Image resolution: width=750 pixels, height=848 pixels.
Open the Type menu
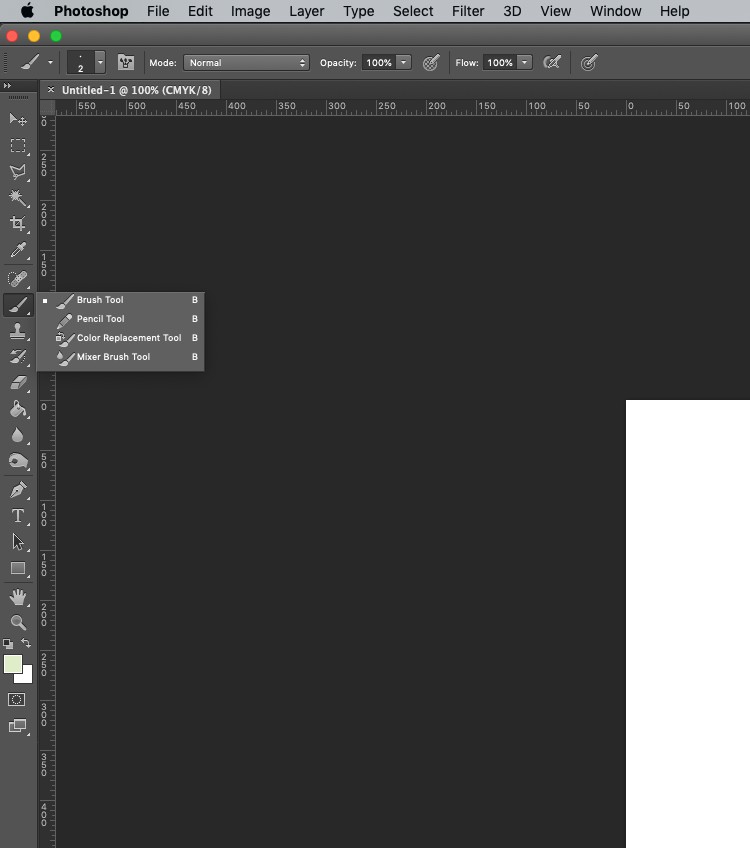359,11
